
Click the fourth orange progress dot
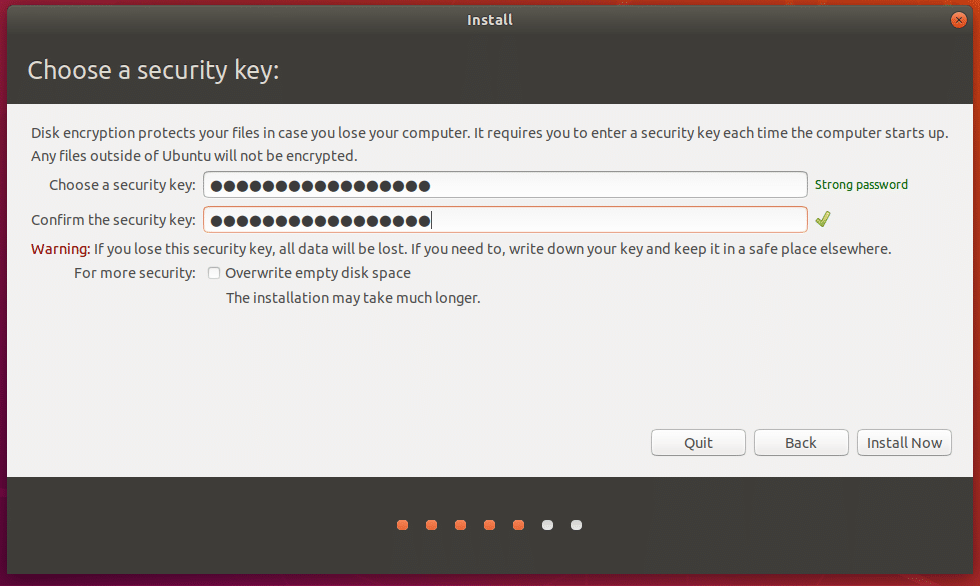pos(489,525)
